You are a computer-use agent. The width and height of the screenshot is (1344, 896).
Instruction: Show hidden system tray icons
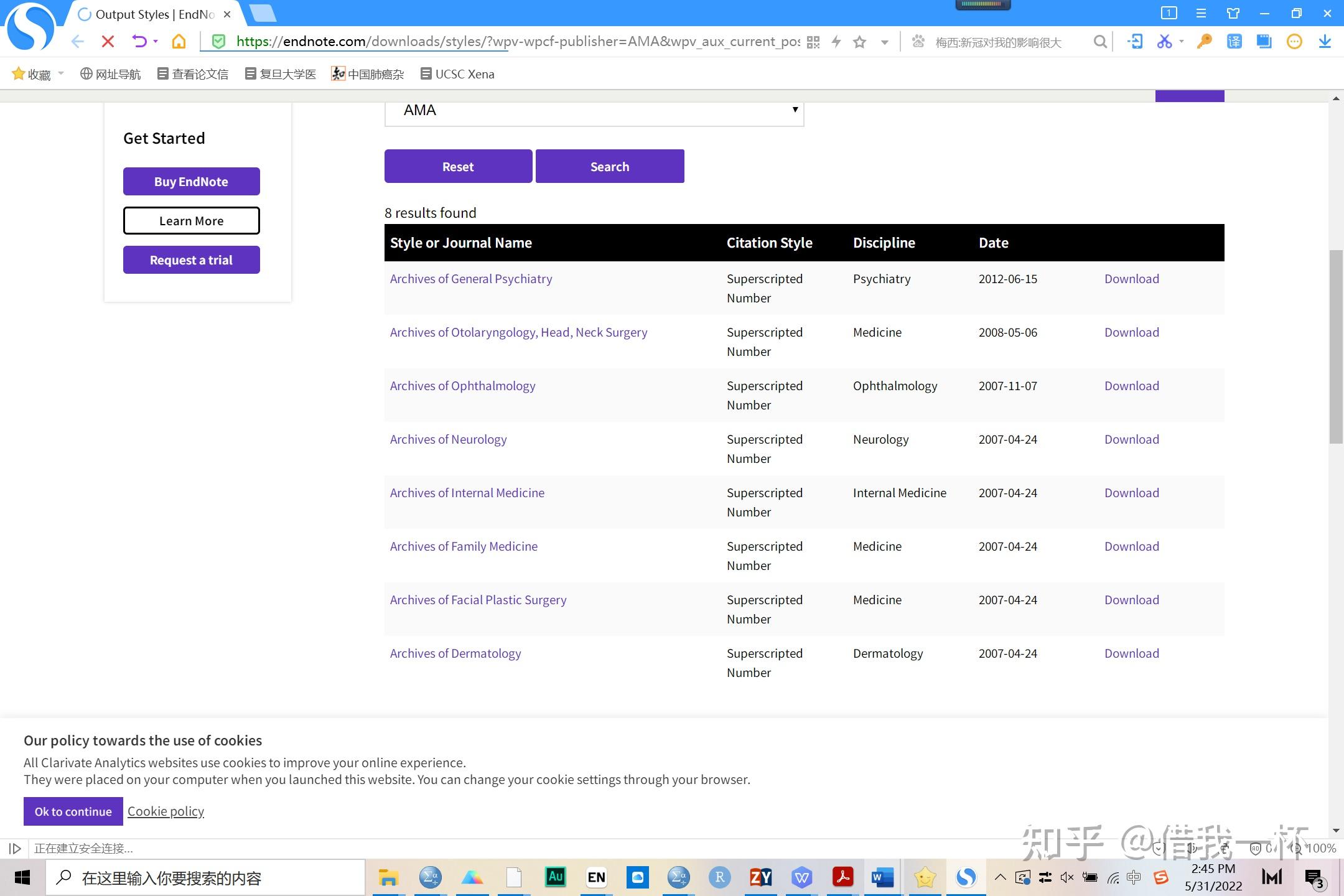[1000, 877]
